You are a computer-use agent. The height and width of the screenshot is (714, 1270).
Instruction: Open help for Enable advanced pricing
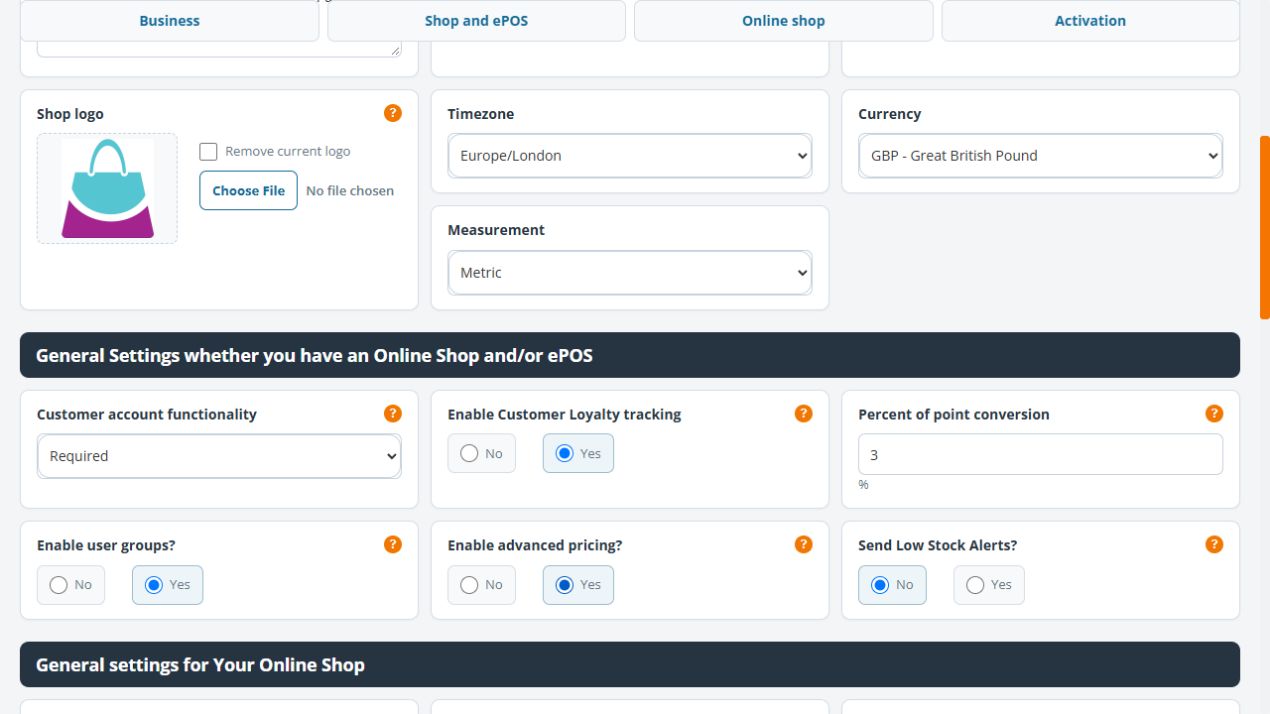tap(803, 544)
